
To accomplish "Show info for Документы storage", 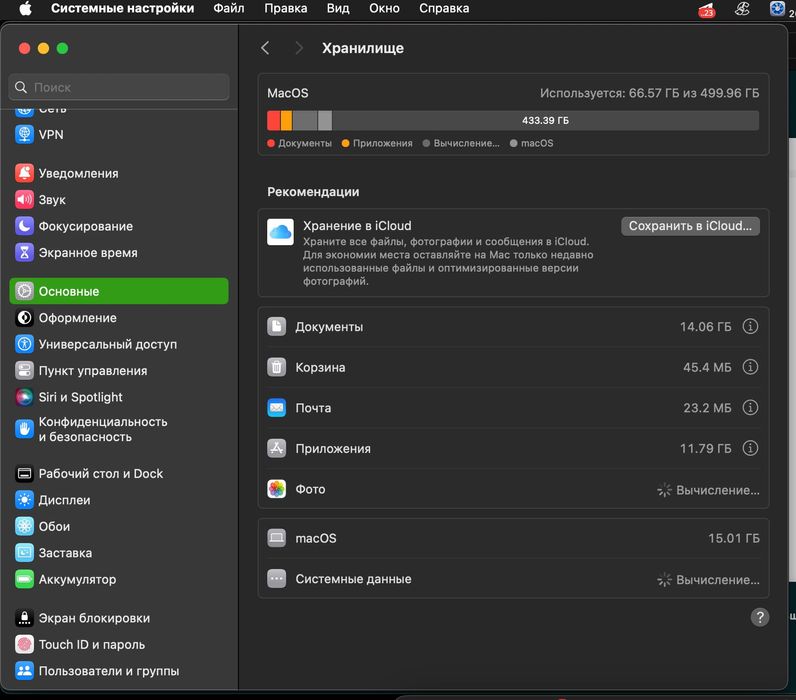I will point(750,326).
